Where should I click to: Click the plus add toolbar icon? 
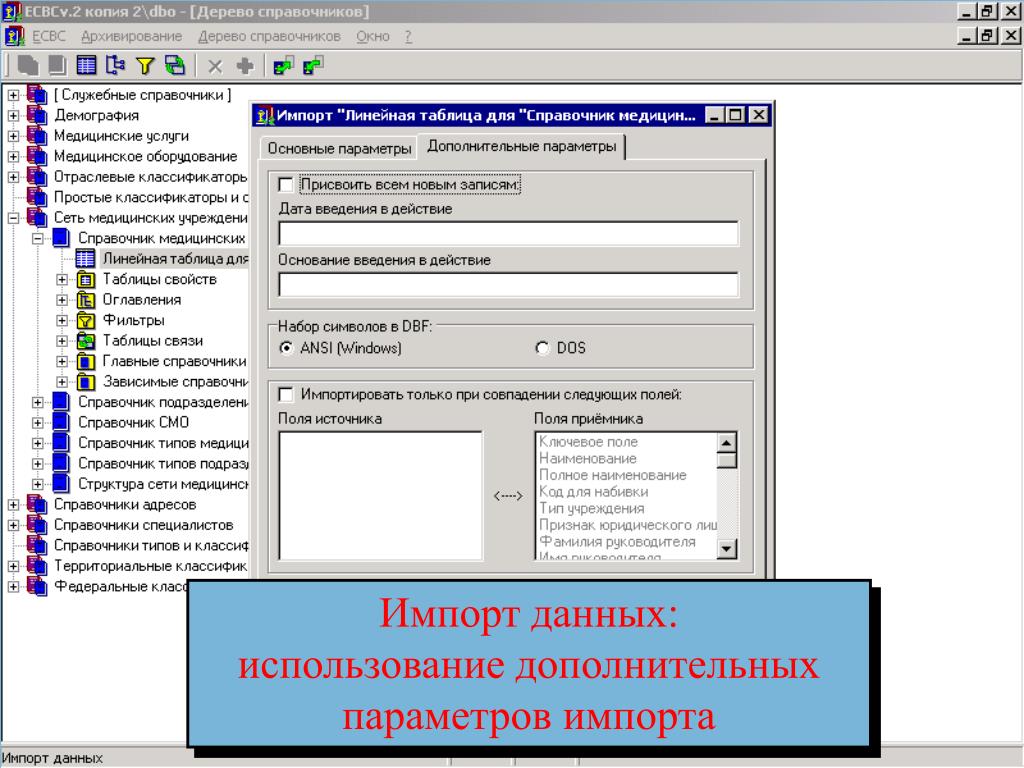pyautogui.click(x=245, y=65)
